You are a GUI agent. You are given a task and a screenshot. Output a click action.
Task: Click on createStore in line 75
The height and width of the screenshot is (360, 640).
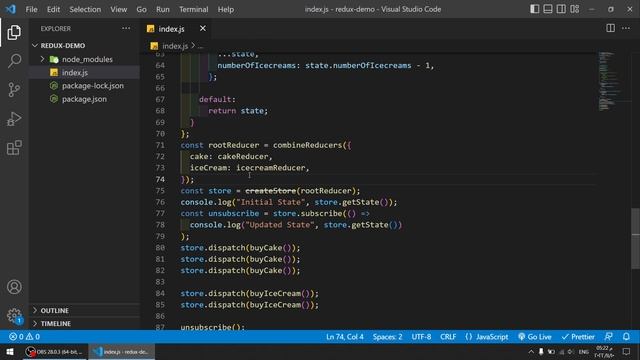[x=270, y=191]
